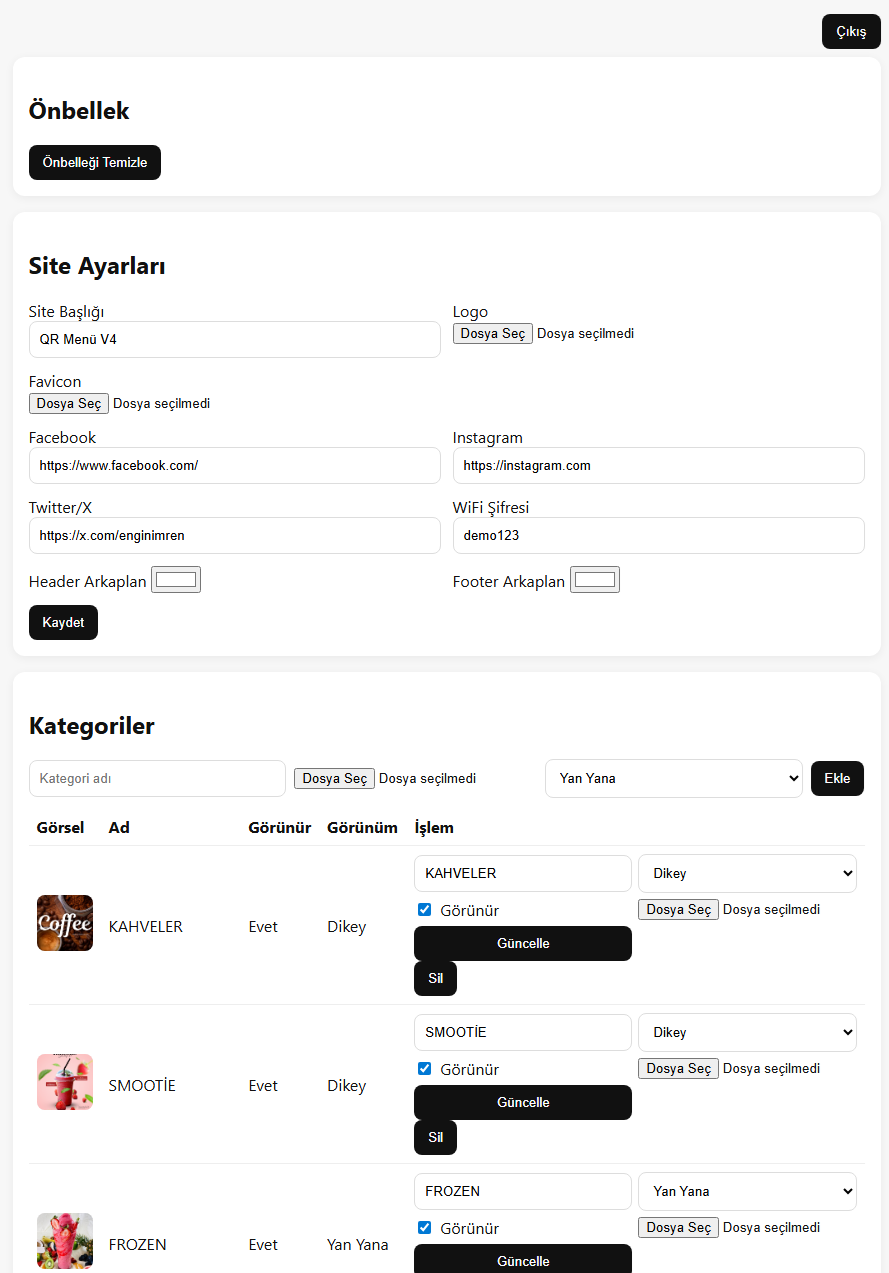
Task: Click the FROZEN category thumbnail image
Action: tap(65, 1241)
